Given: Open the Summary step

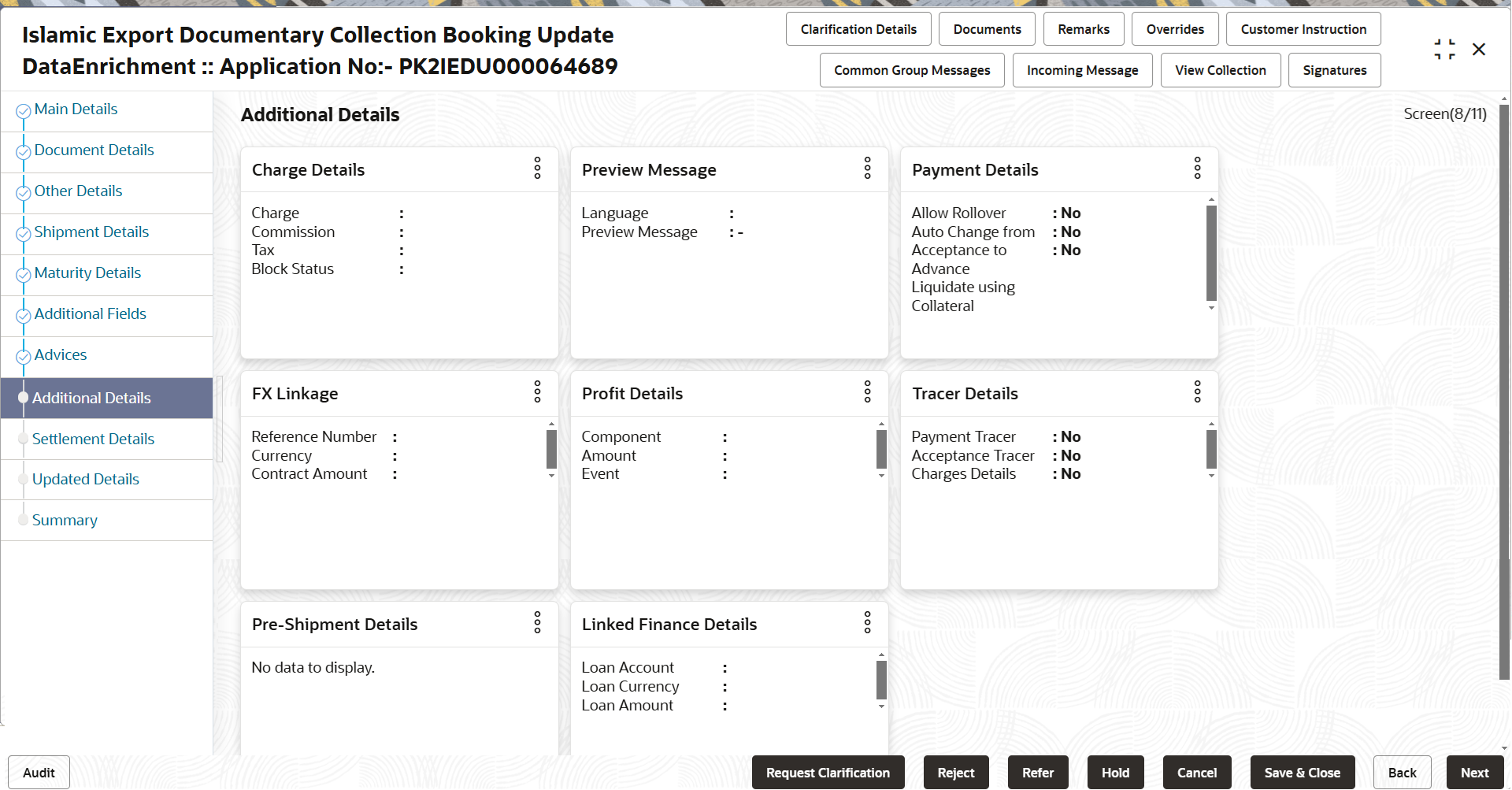Looking at the screenshot, I should (x=65, y=521).
